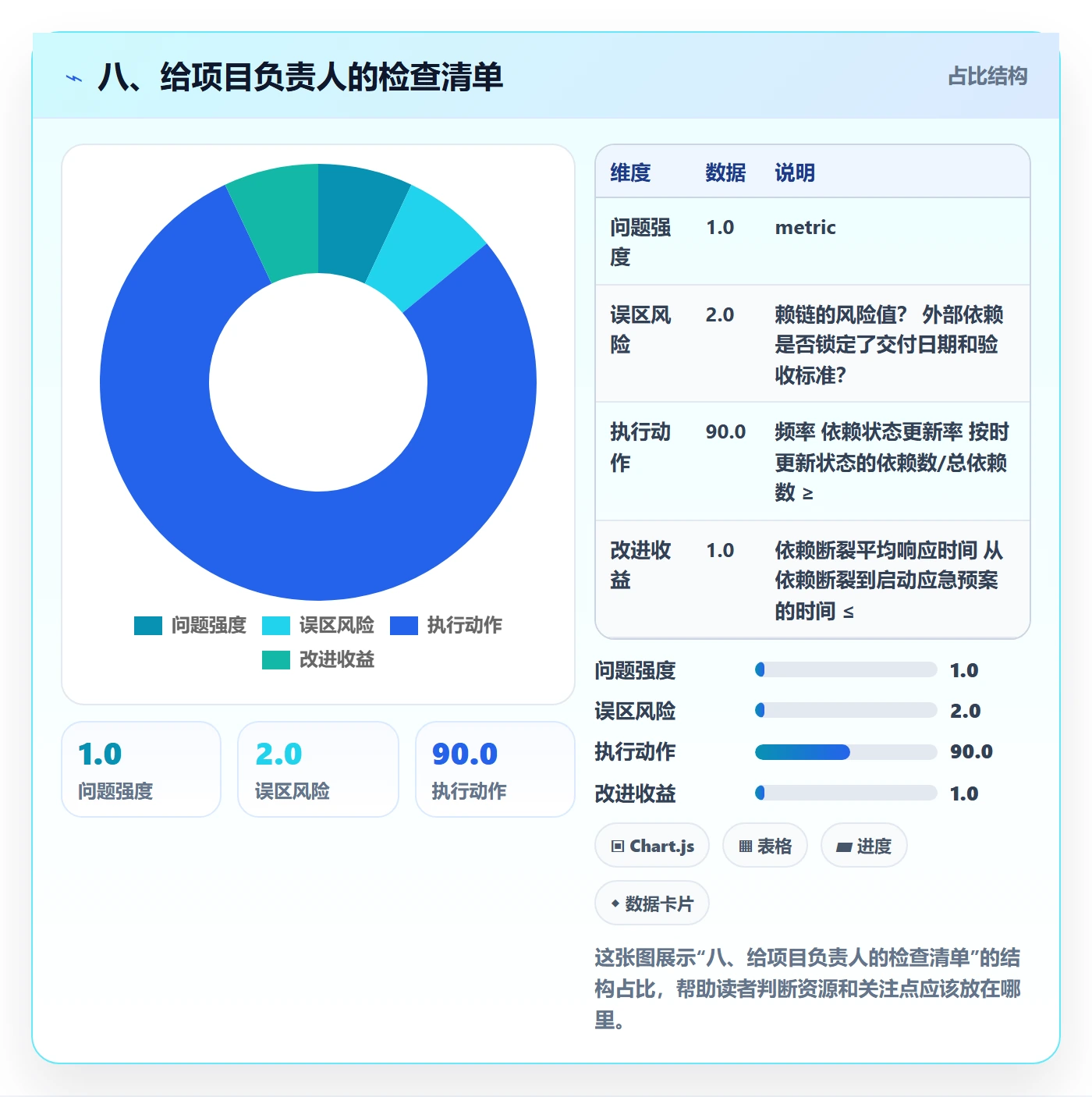Toggle the 误区风险 legend color box

coord(276,626)
